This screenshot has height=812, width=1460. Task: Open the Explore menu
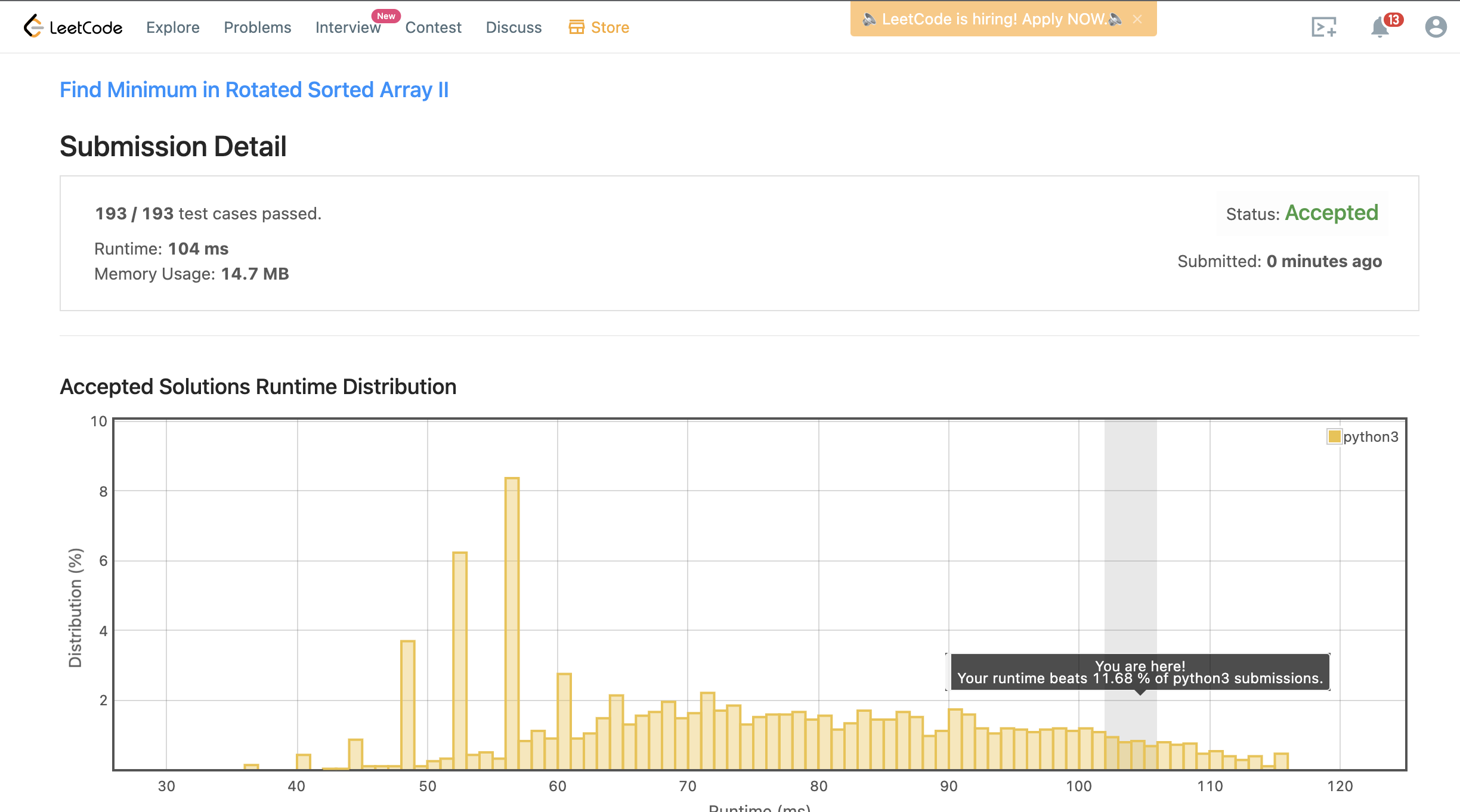172,27
